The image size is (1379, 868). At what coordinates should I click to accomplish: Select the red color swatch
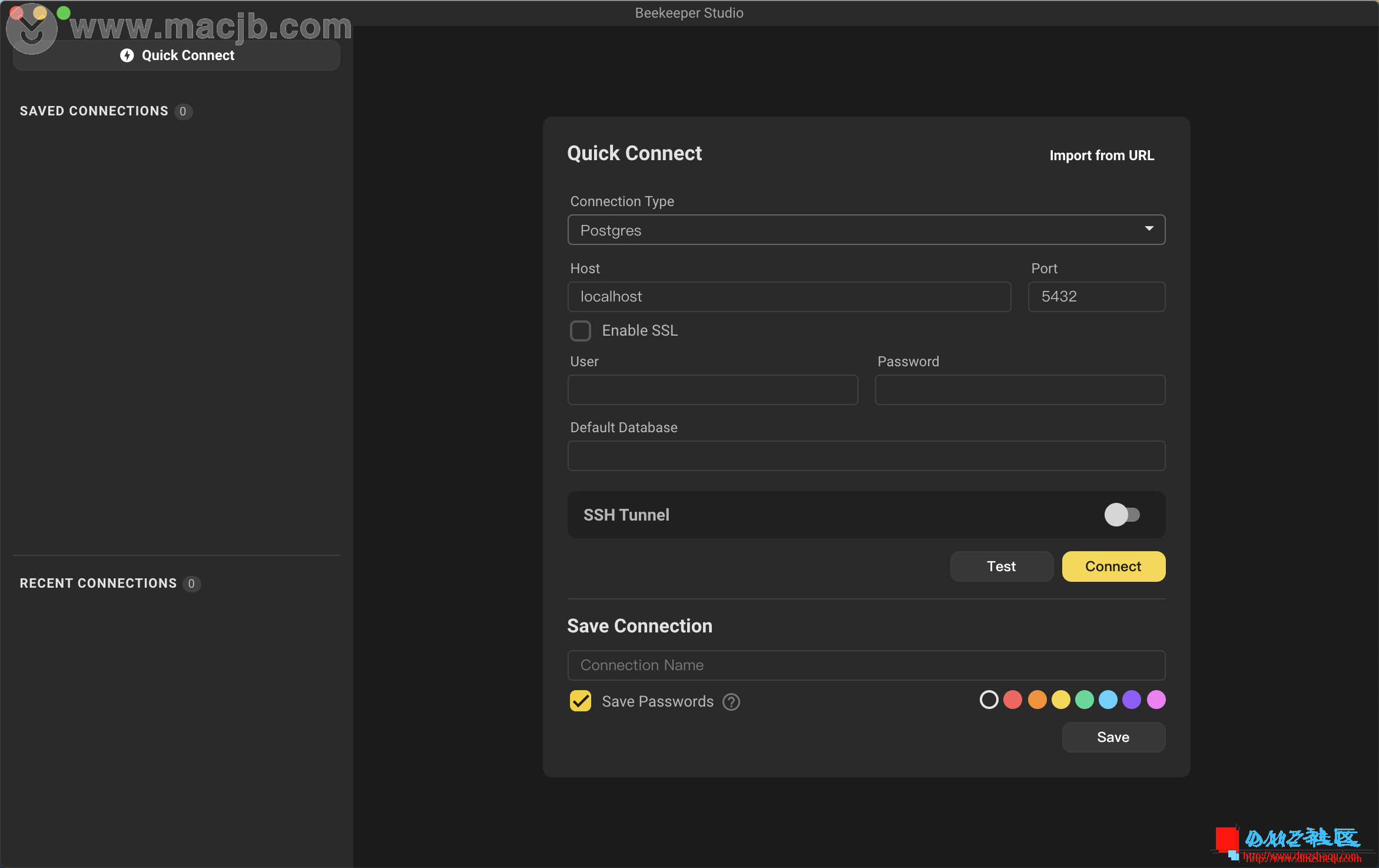coord(1013,700)
